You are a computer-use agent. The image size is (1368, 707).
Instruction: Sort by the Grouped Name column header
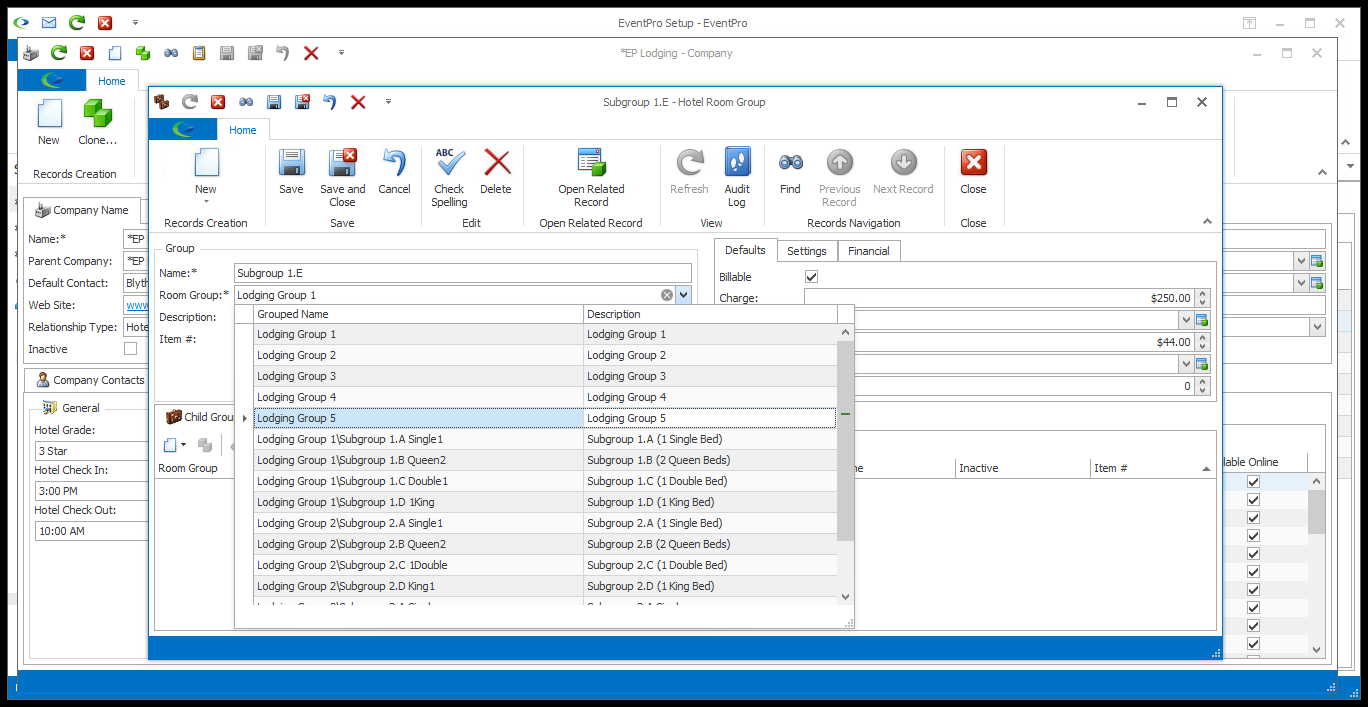click(419, 314)
